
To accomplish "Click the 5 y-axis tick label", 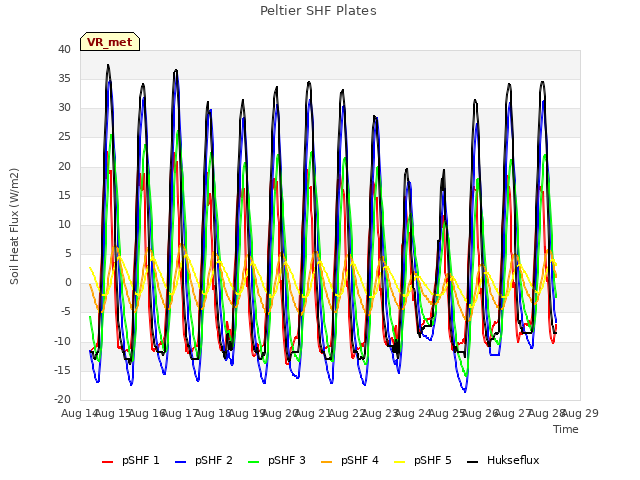I will click(x=68, y=253).
